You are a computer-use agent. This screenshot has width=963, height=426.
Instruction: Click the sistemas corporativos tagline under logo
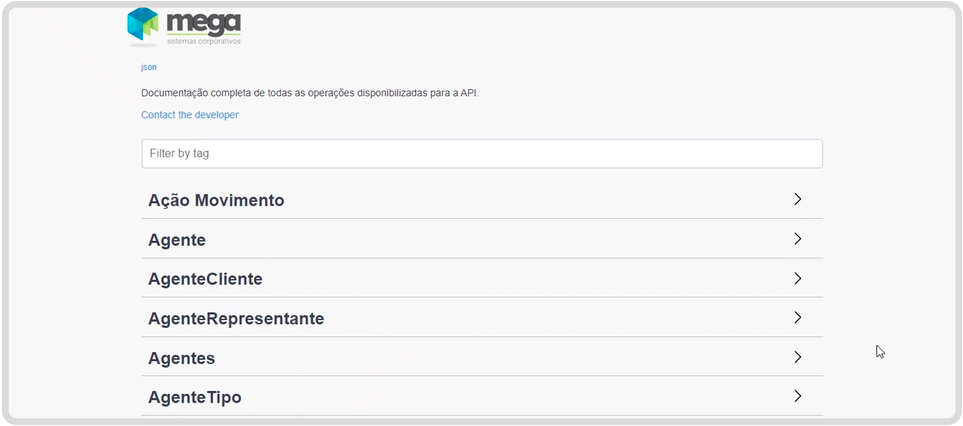(204, 42)
